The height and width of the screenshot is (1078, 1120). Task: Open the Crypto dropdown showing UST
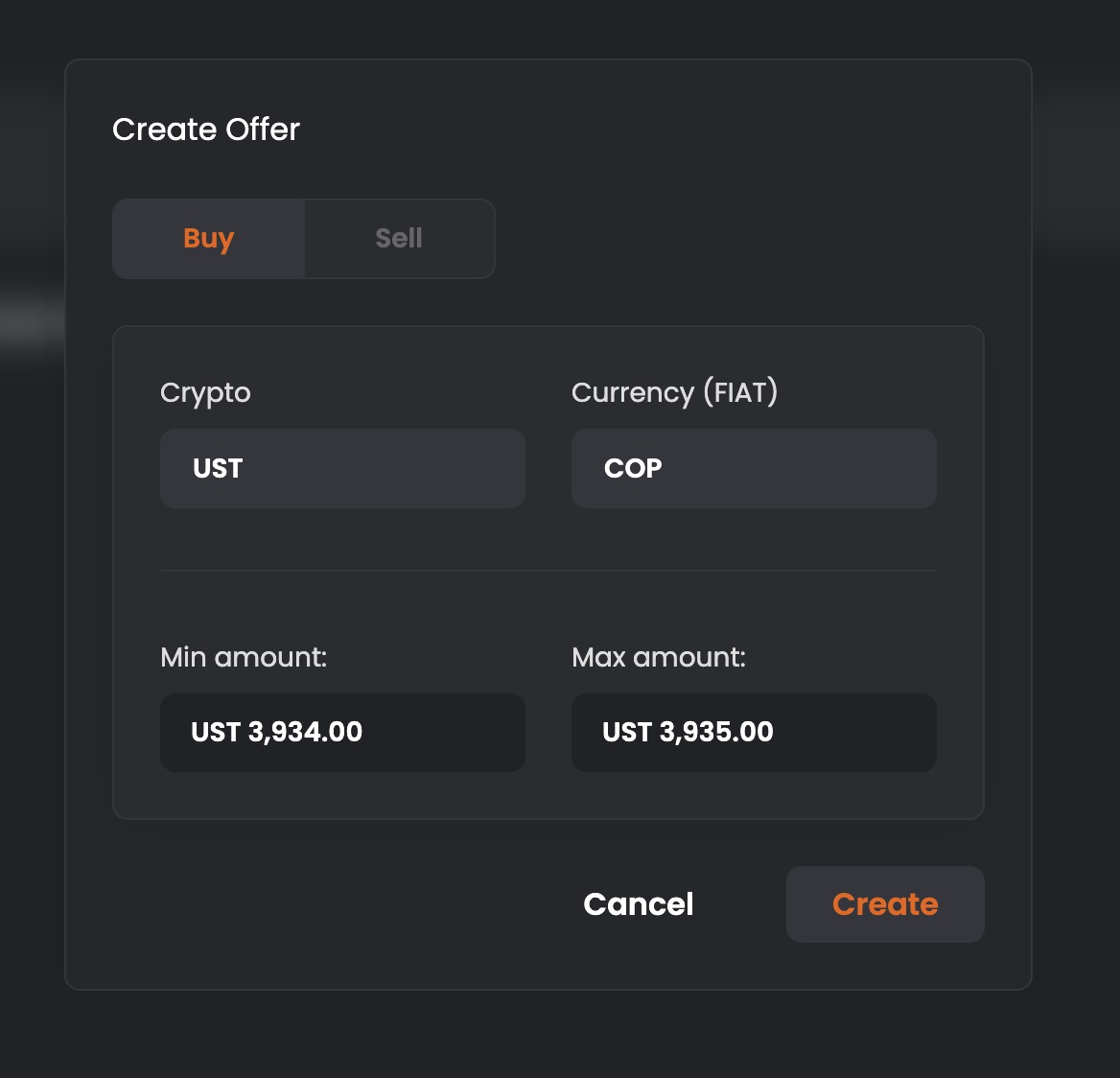click(342, 468)
